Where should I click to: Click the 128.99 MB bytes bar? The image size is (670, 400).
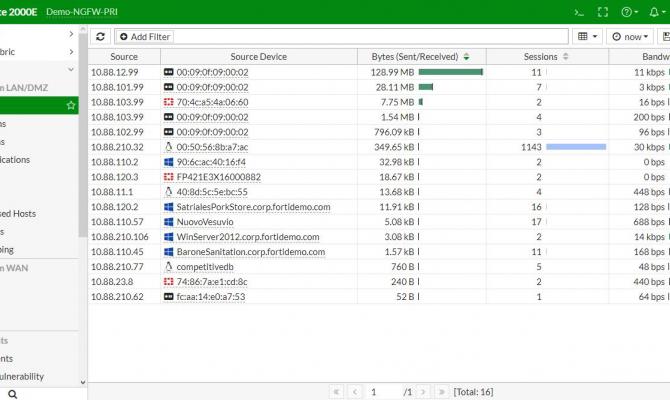[451, 72]
